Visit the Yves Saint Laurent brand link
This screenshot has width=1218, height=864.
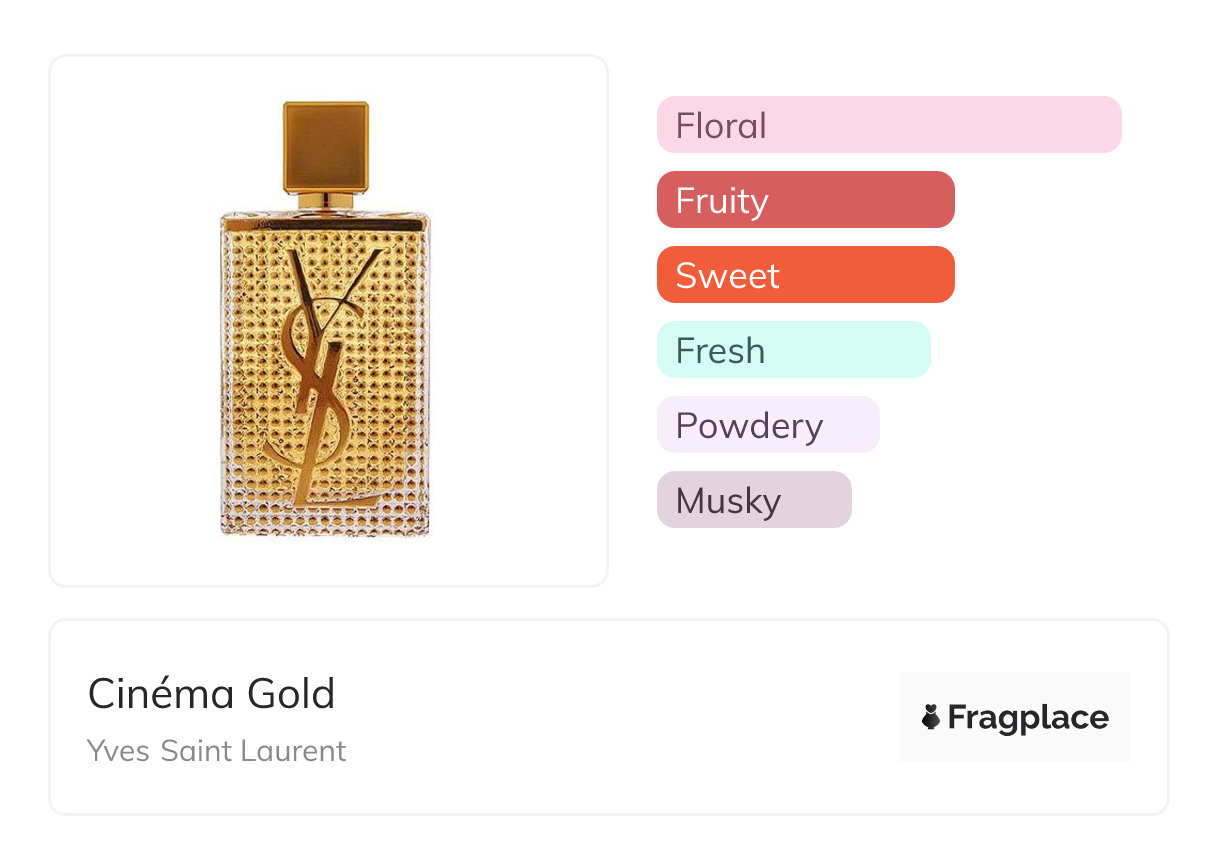[217, 750]
